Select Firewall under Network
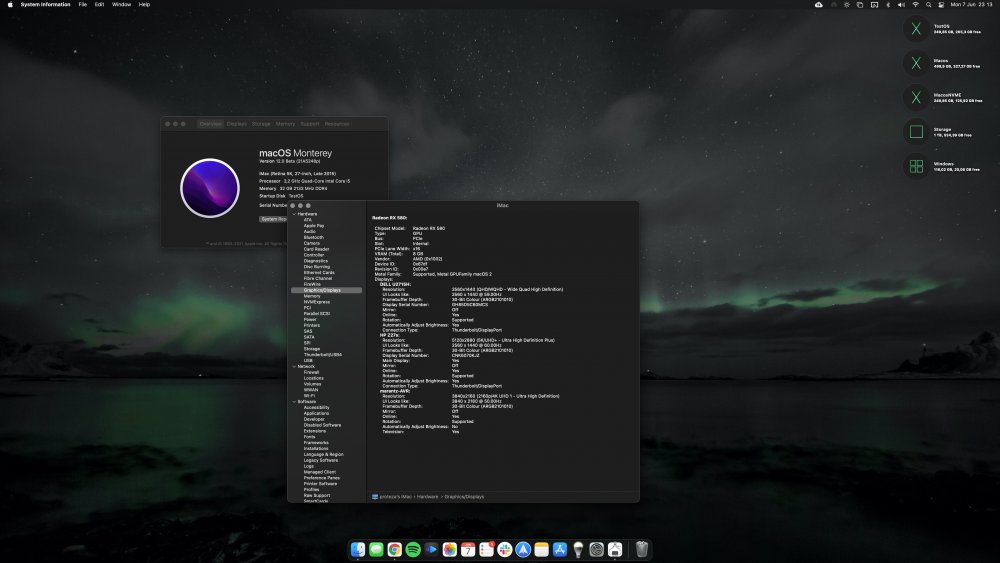Viewport: 1000px width, 563px height. tap(311, 372)
